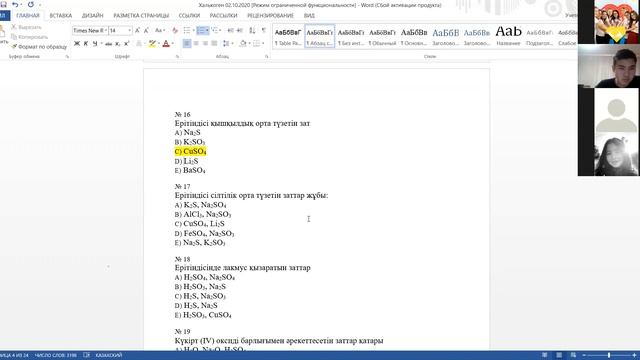
Task: Switch to ДИЗАЙН tab
Action: 93,16
